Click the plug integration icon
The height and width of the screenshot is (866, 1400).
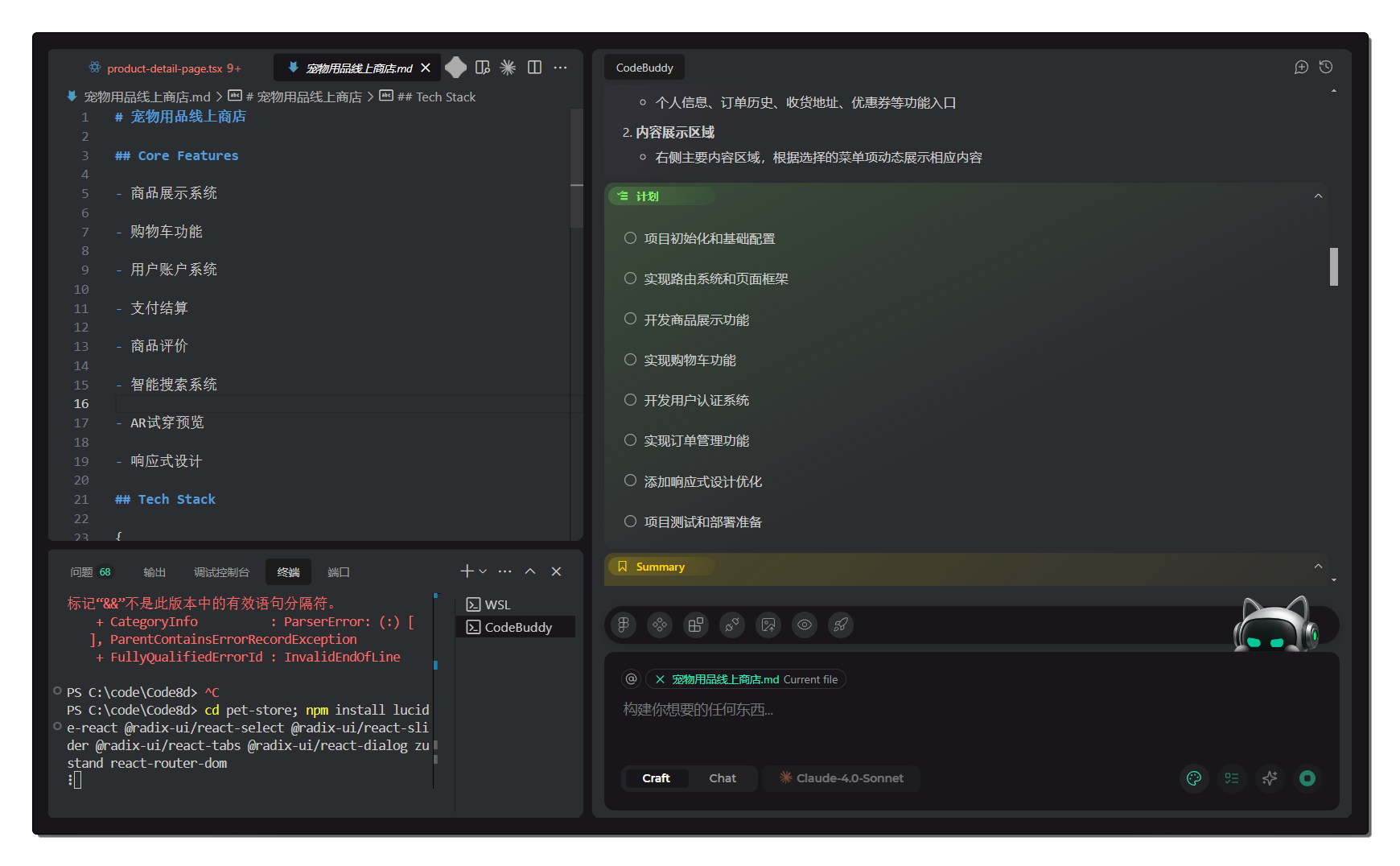pos(732,625)
